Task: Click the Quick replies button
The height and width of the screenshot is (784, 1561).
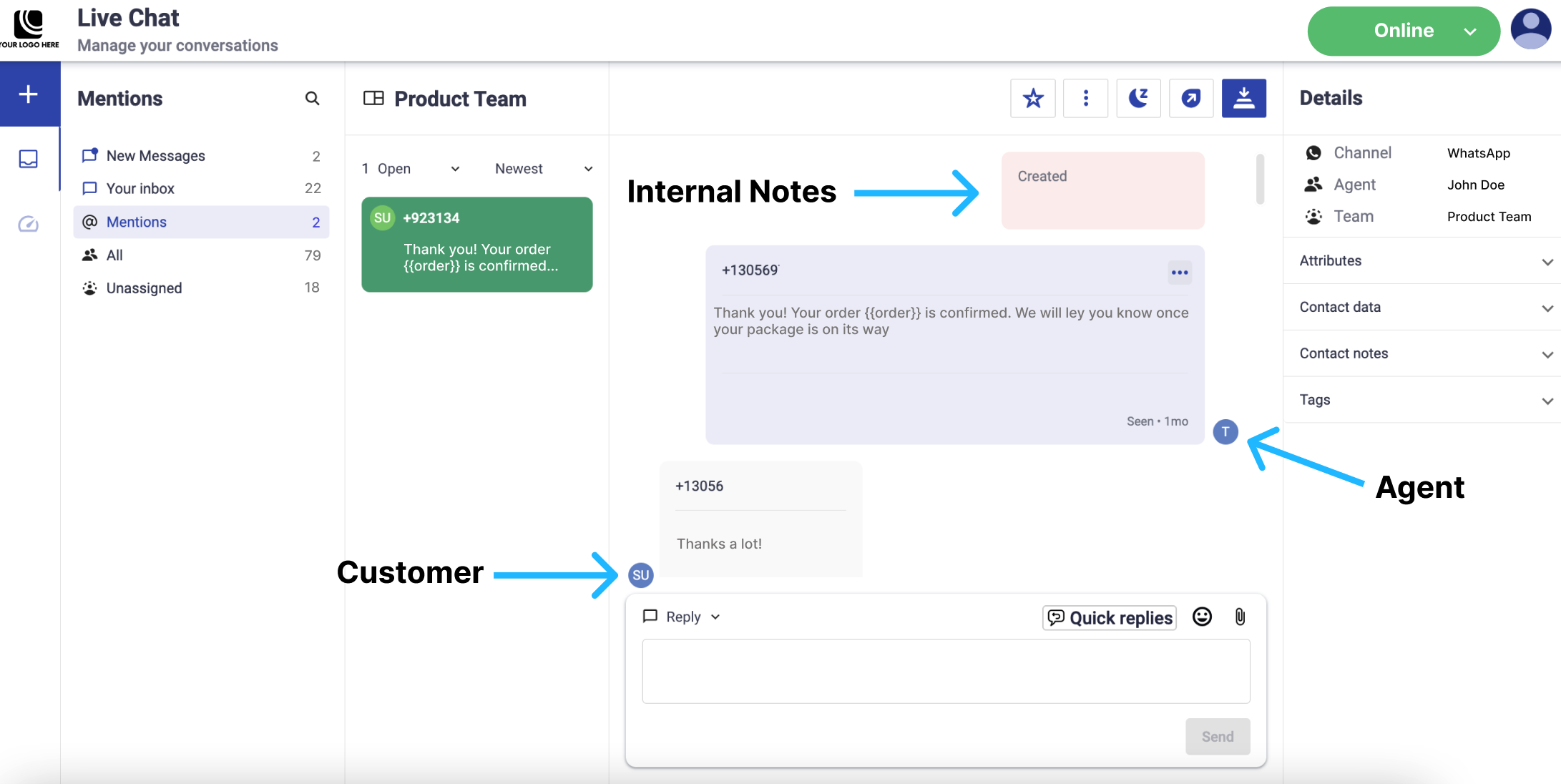Action: pyautogui.click(x=1110, y=617)
